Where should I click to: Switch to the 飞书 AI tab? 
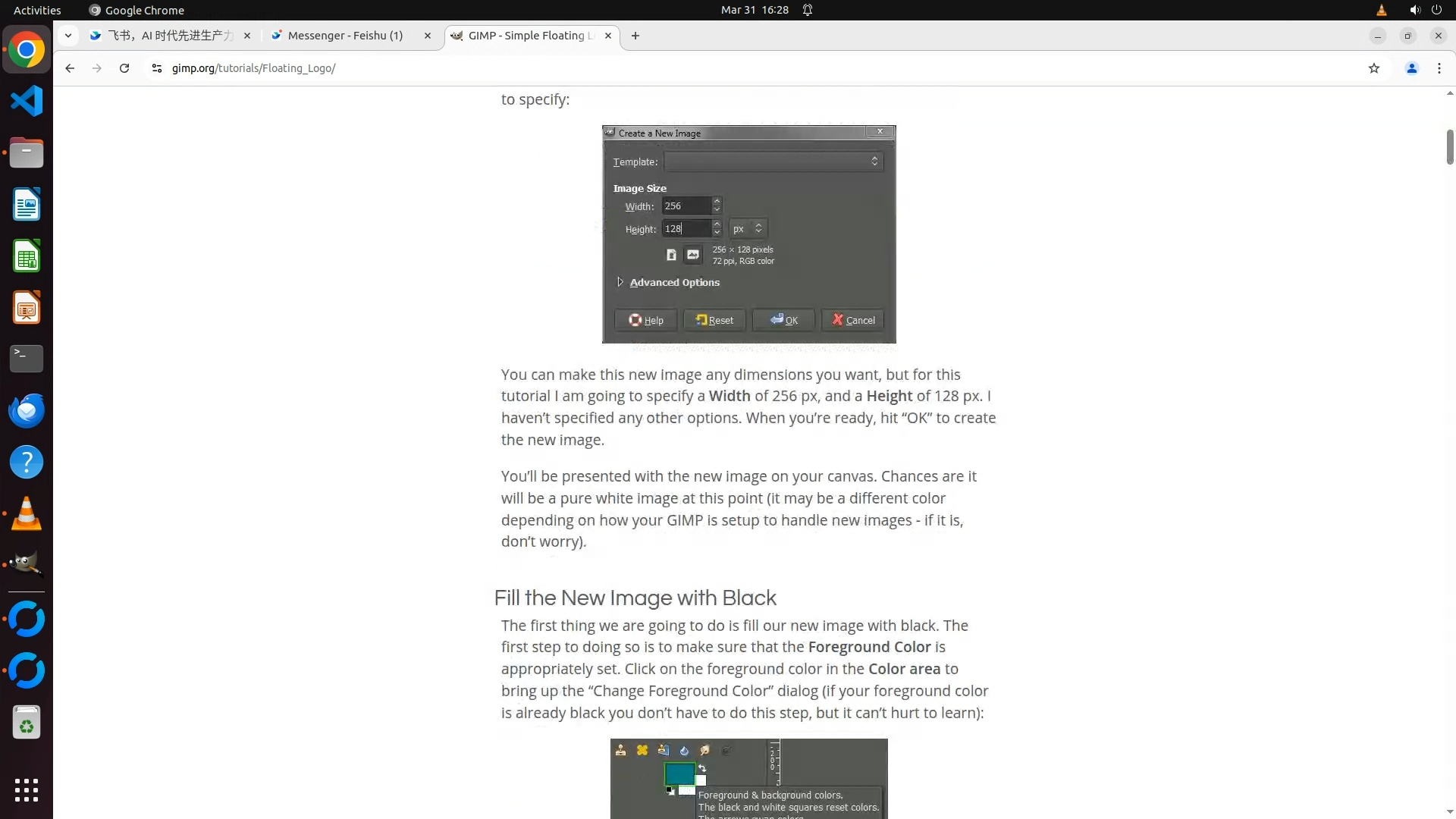coord(170,36)
